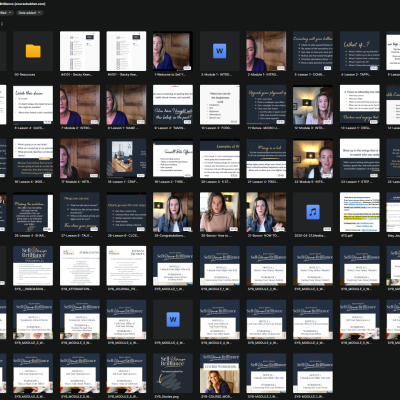The width and height of the screenshot is (400, 400).
Task: Open the 31-Bonus- HOW TO... video thumbnail
Action: click(266, 212)
